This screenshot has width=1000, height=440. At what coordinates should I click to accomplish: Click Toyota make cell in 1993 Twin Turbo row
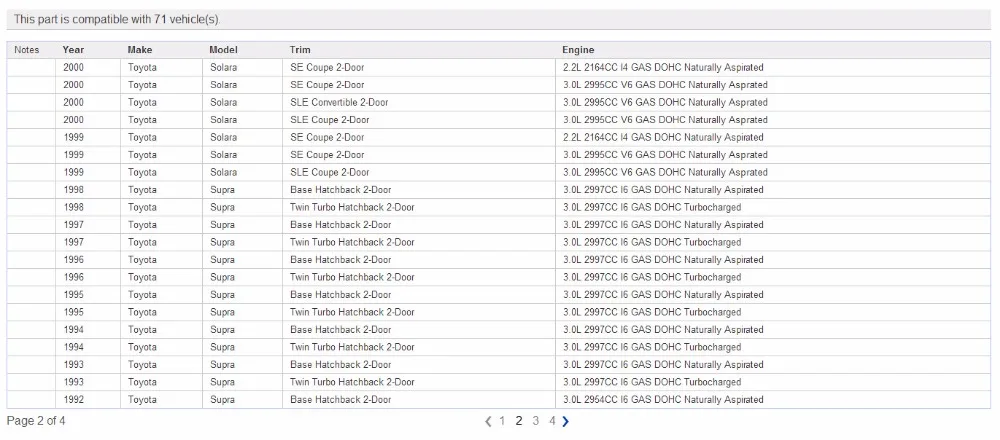click(161, 382)
